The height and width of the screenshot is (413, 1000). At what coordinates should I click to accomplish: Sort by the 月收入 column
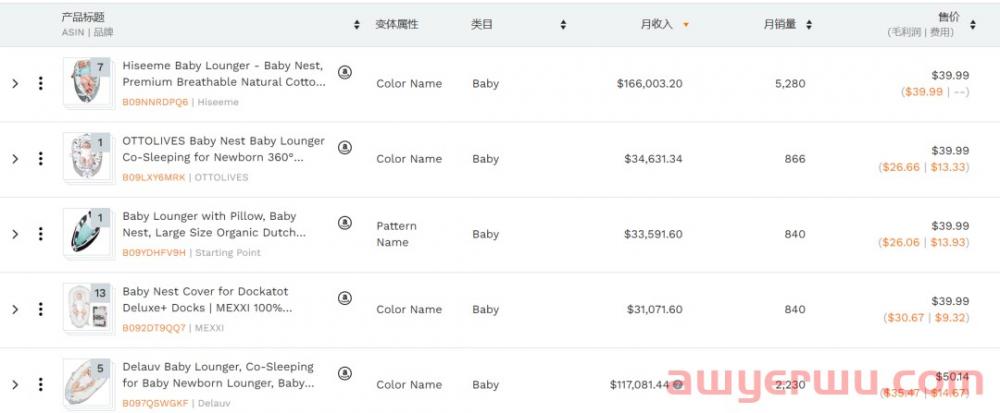(x=662, y=24)
